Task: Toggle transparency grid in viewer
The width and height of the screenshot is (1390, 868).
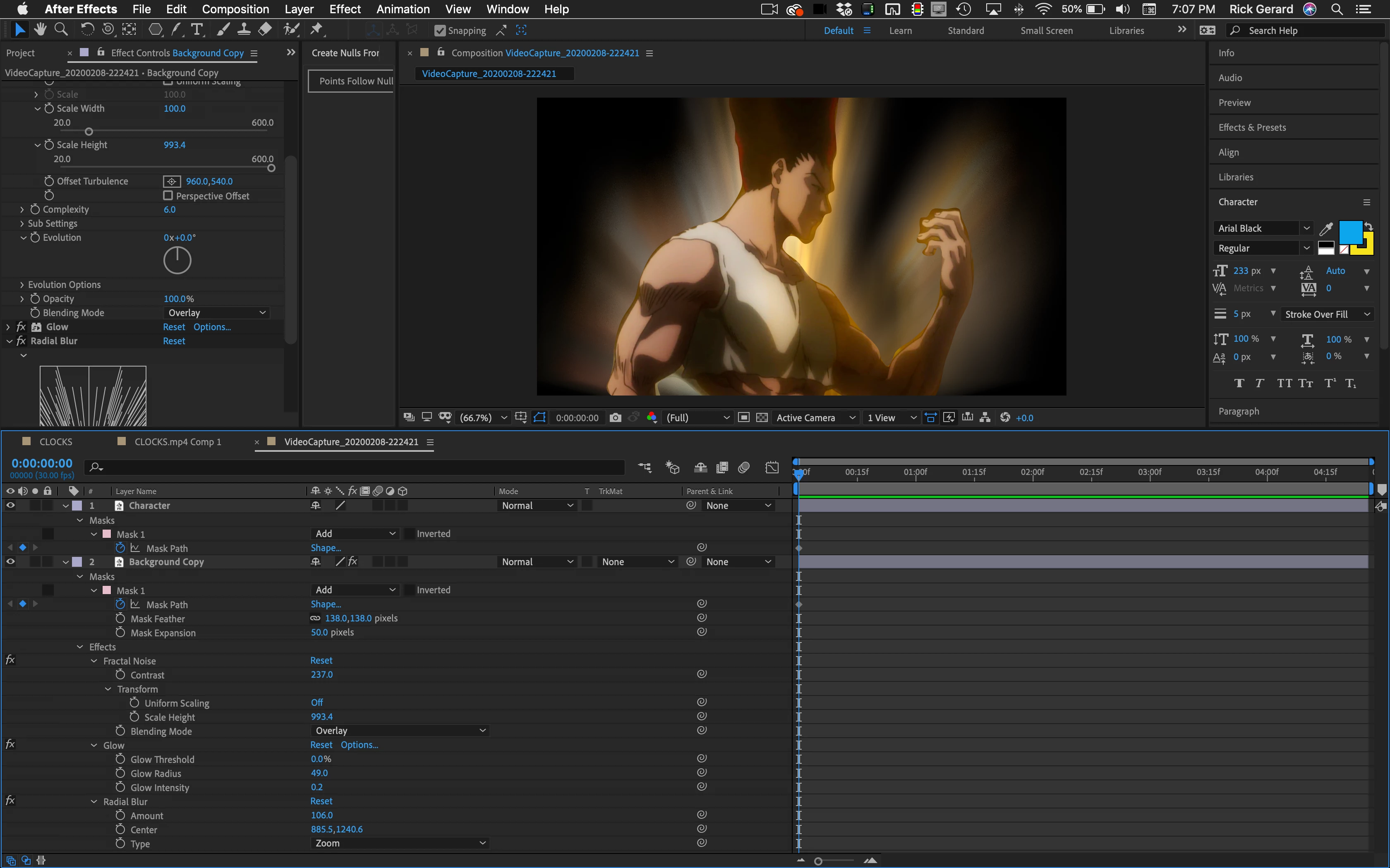Action: point(762,417)
